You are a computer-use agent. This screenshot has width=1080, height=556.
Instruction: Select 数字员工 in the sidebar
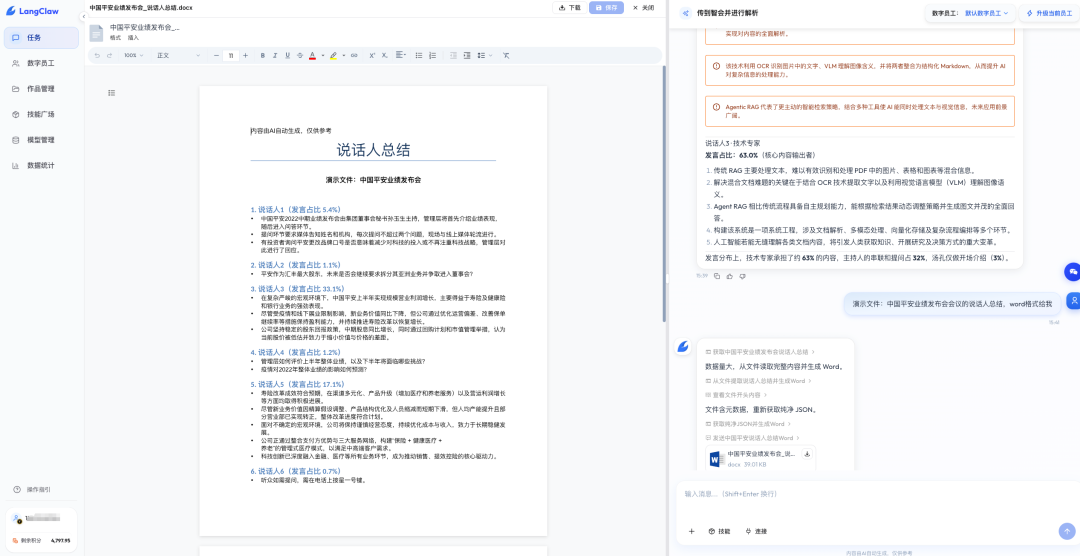(x=41, y=63)
